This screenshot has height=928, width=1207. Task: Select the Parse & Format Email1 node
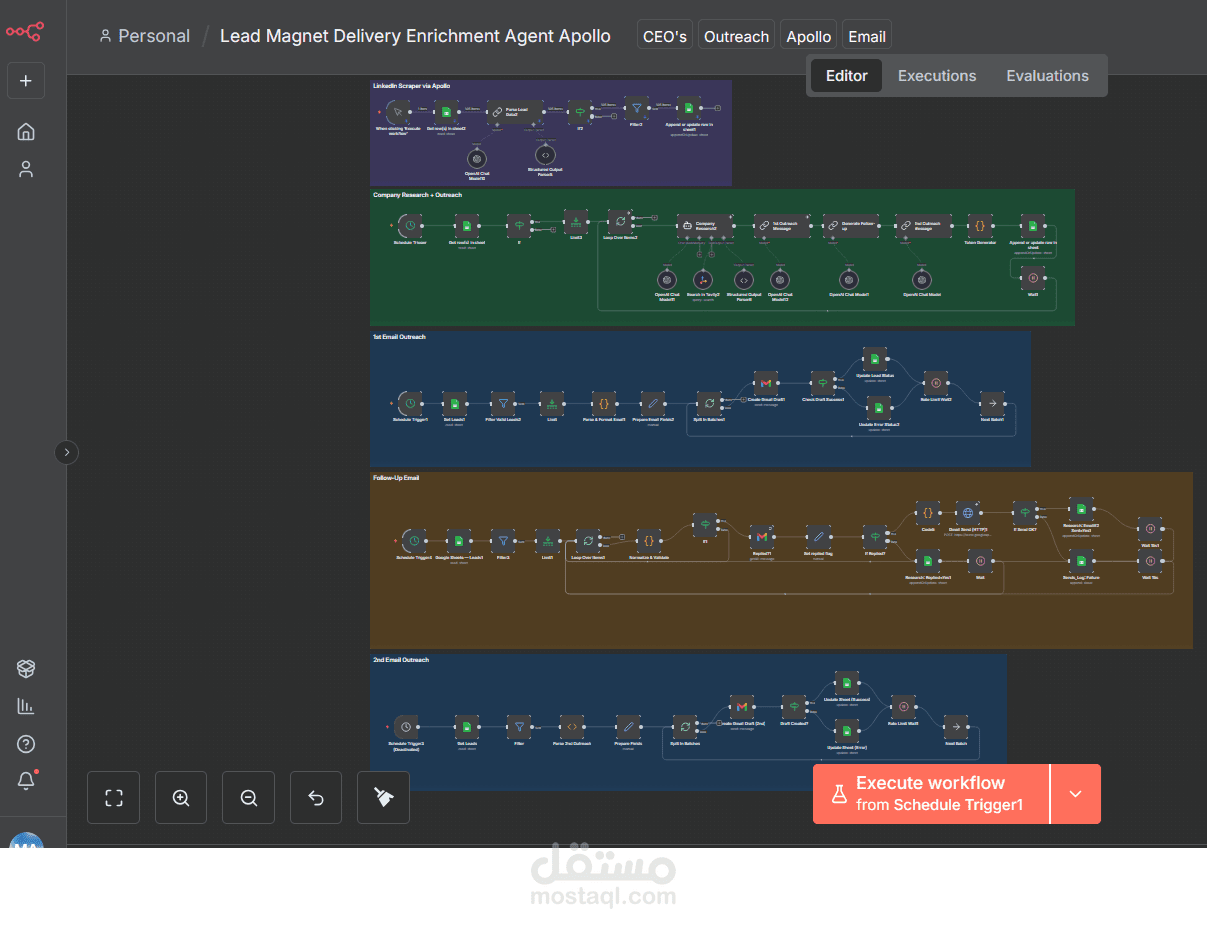point(603,403)
